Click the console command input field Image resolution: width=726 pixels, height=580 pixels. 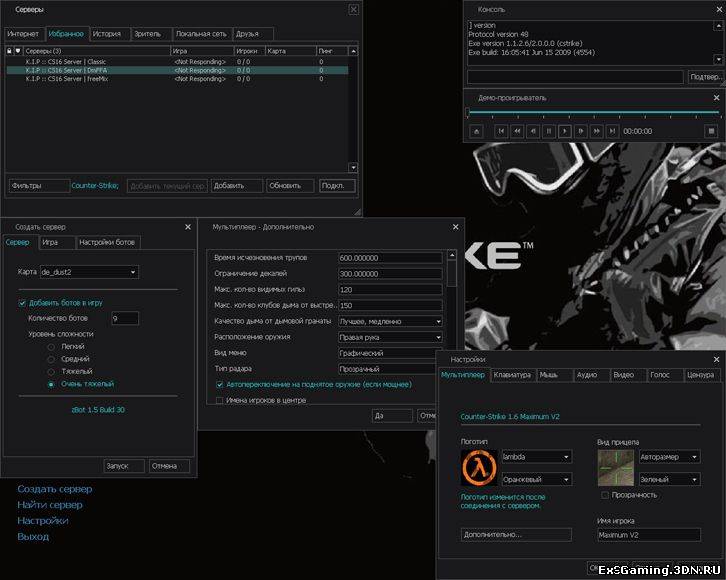575,77
